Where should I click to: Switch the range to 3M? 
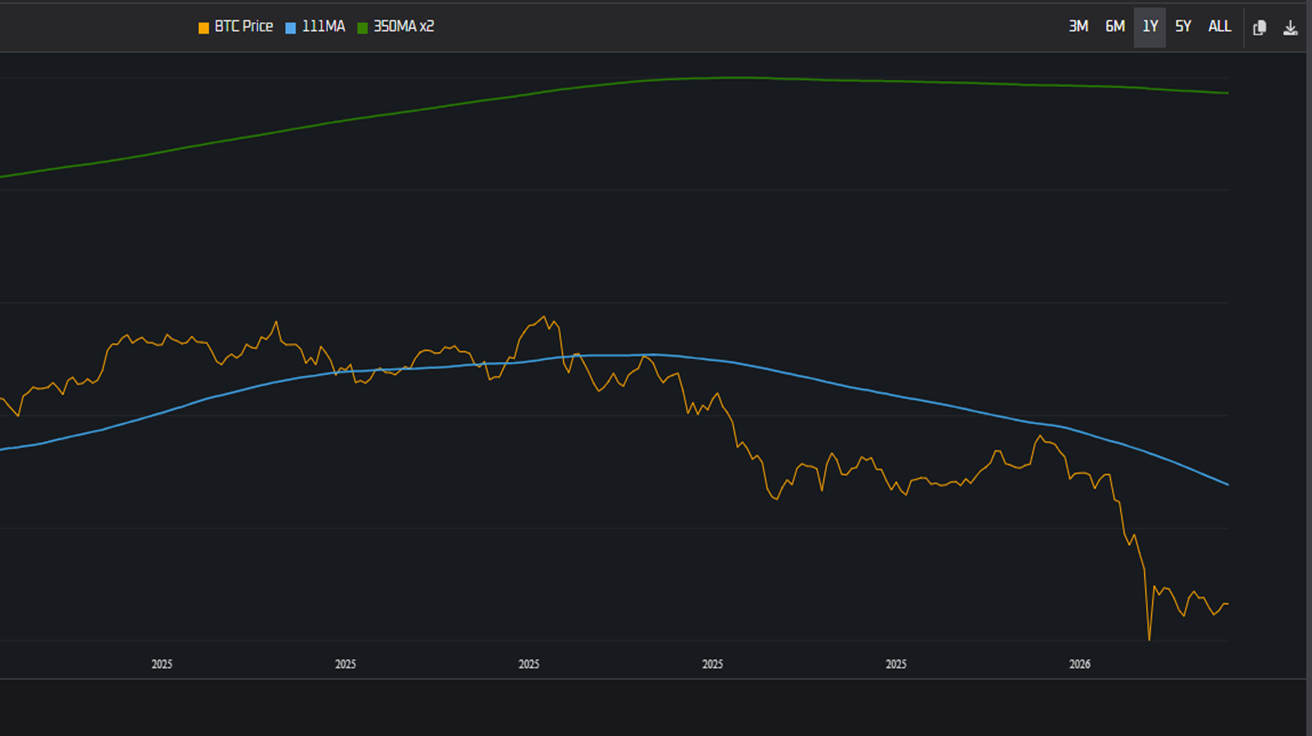(x=1078, y=27)
